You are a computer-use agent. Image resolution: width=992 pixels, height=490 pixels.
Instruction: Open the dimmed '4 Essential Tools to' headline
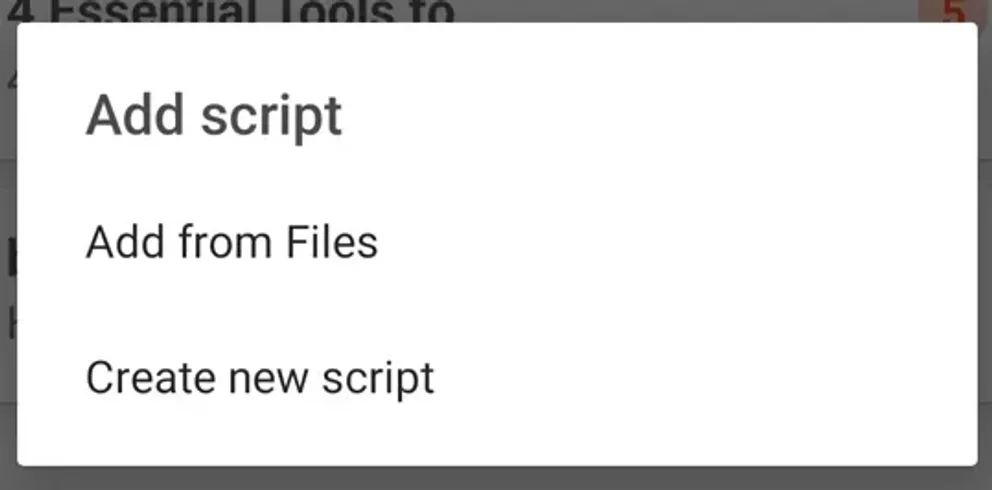pyautogui.click(x=238, y=11)
